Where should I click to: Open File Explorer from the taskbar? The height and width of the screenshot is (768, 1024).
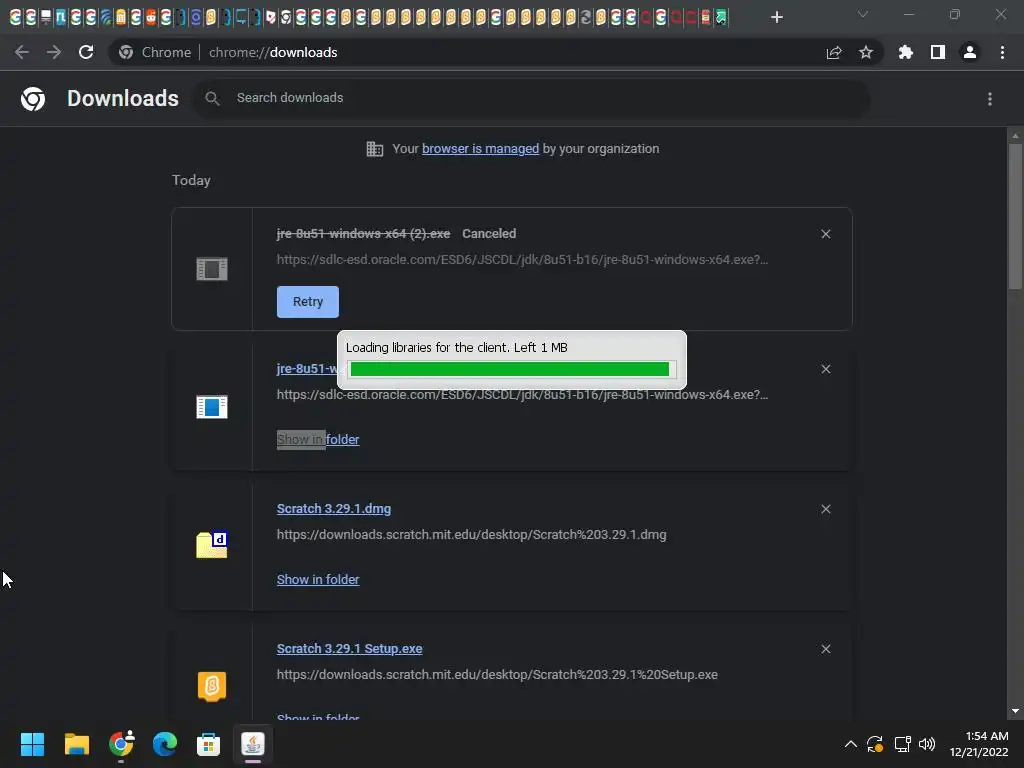76,744
